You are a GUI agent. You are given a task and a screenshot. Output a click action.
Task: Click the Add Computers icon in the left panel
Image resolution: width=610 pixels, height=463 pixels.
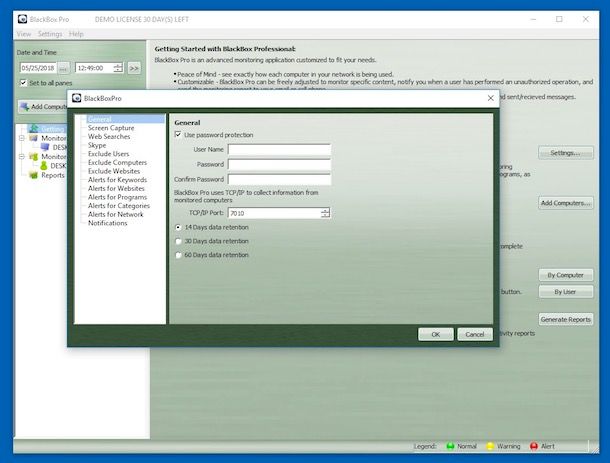[25, 107]
